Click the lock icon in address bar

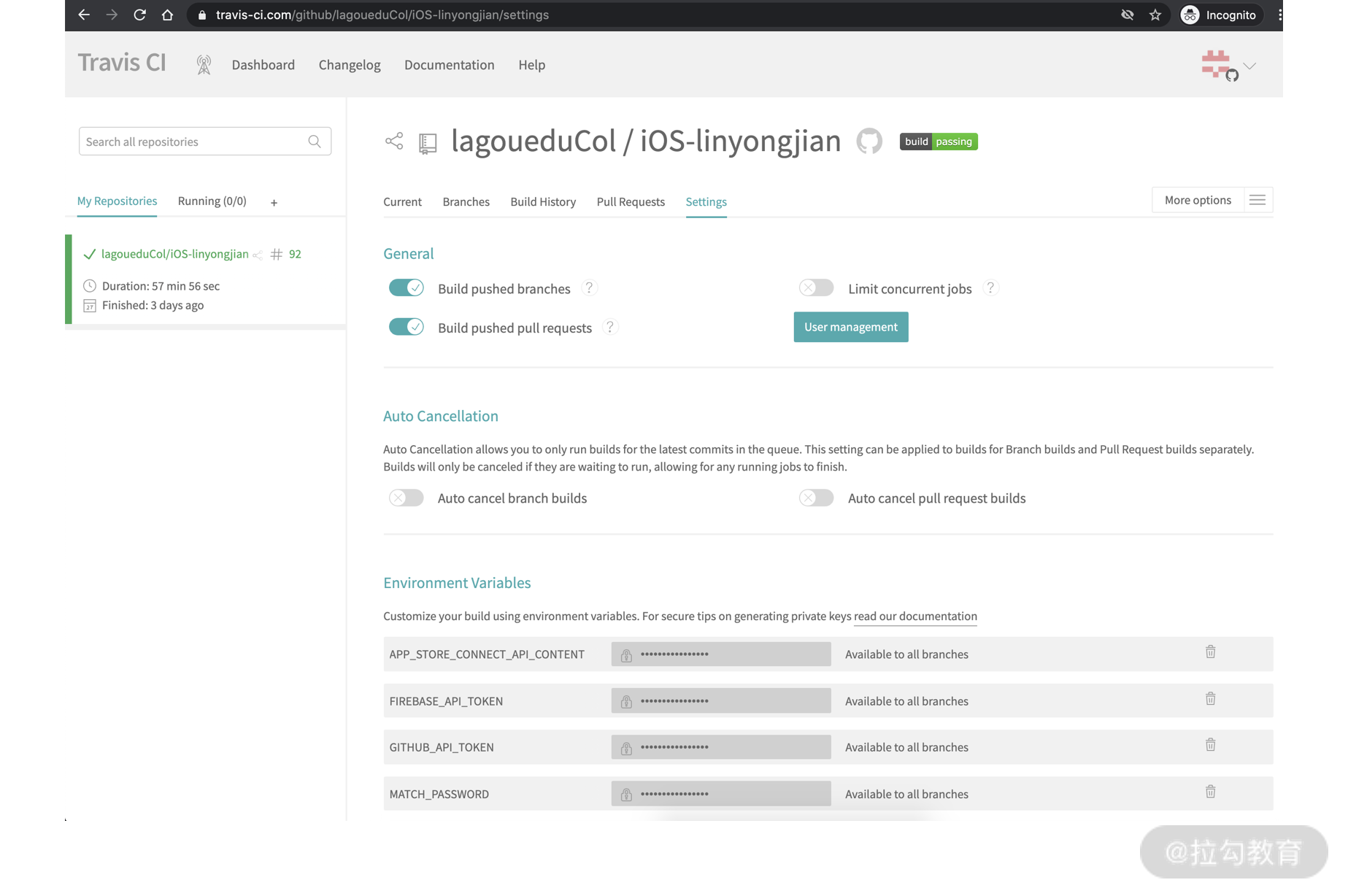pyautogui.click(x=202, y=15)
